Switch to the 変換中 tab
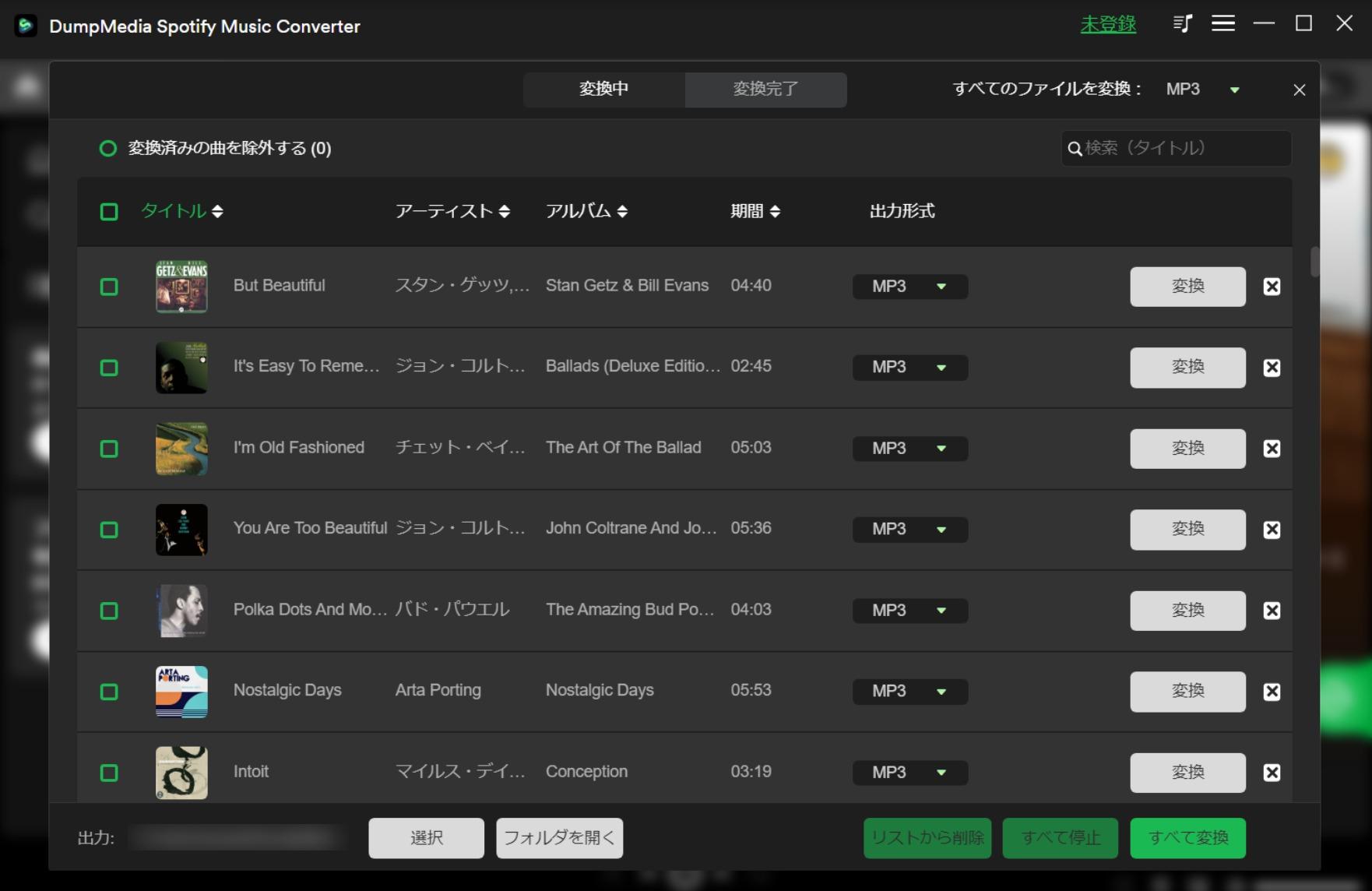Image resolution: width=1372 pixels, height=891 pixels. (604, 90)
